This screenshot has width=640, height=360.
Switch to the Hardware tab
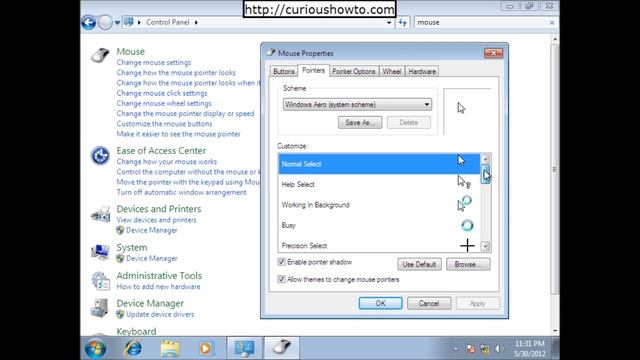tap(422, 71)
